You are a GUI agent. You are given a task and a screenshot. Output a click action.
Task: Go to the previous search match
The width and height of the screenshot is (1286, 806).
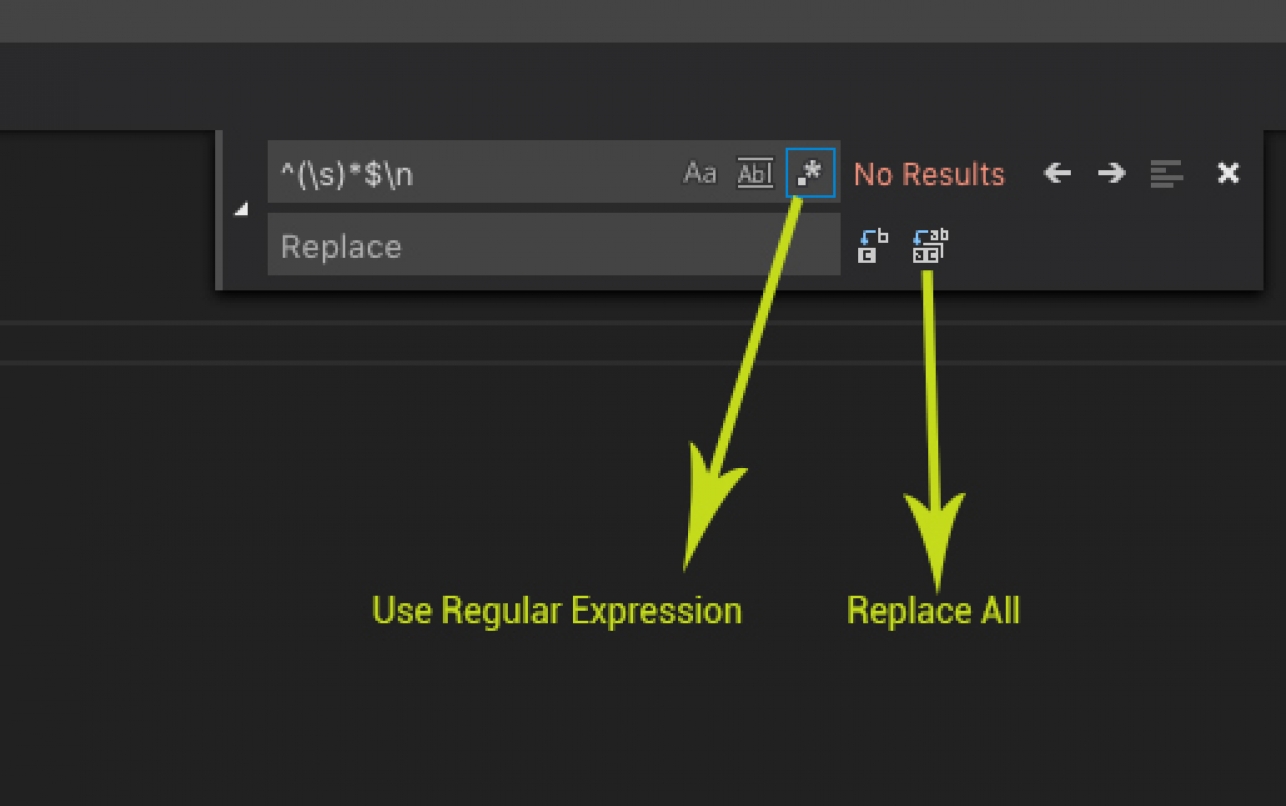[1055, 173]
